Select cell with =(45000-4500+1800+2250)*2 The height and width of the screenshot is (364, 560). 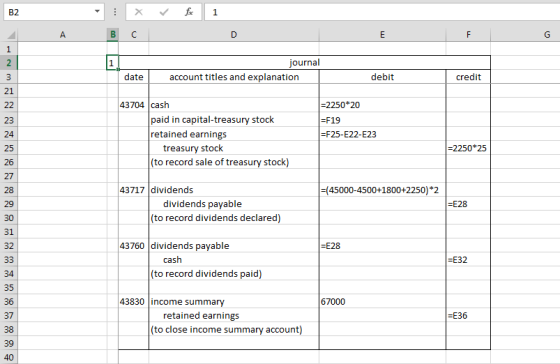[382, 190]
